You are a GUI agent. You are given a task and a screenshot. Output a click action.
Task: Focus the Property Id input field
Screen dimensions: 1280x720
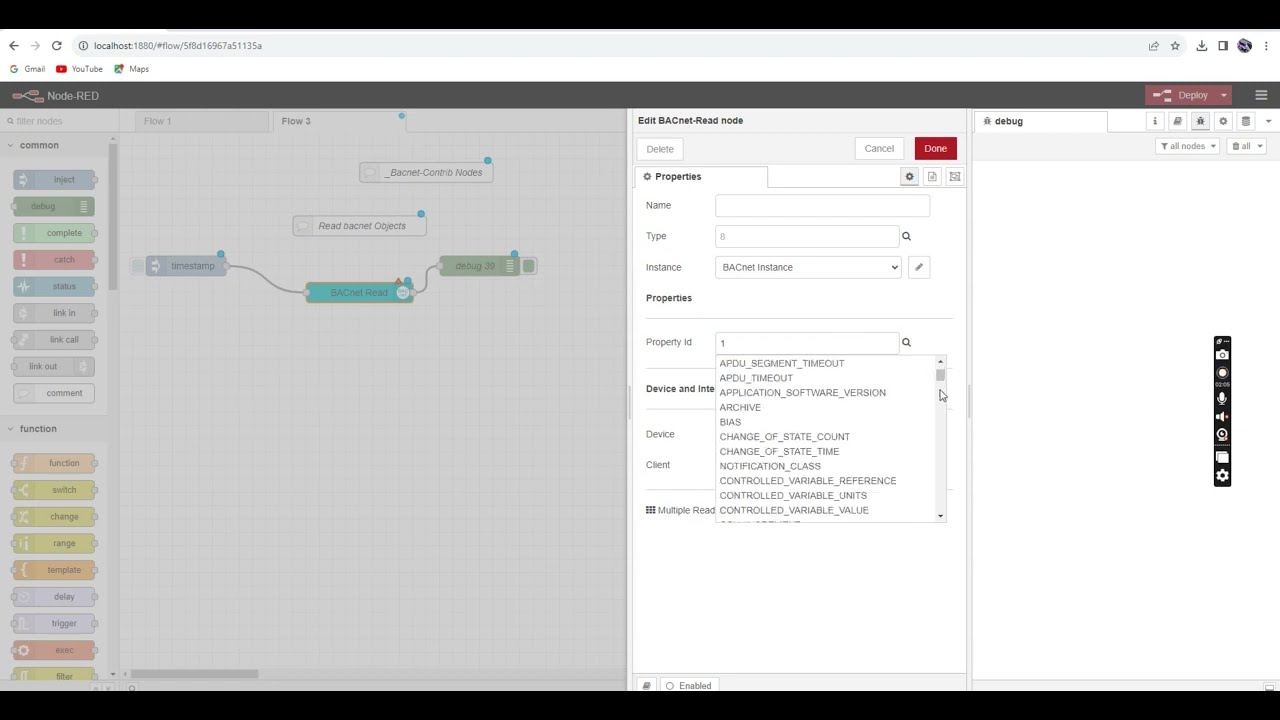(808, 343)
